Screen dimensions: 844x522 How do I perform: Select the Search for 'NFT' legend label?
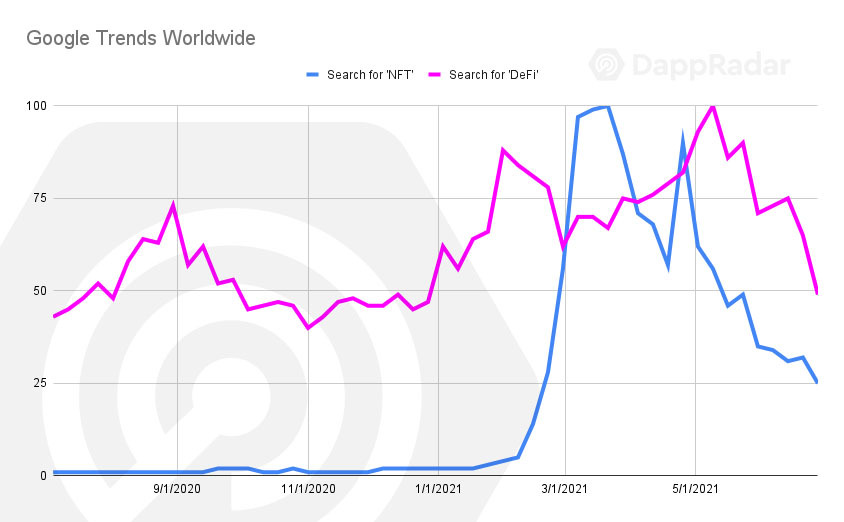(x=370, y=75)
